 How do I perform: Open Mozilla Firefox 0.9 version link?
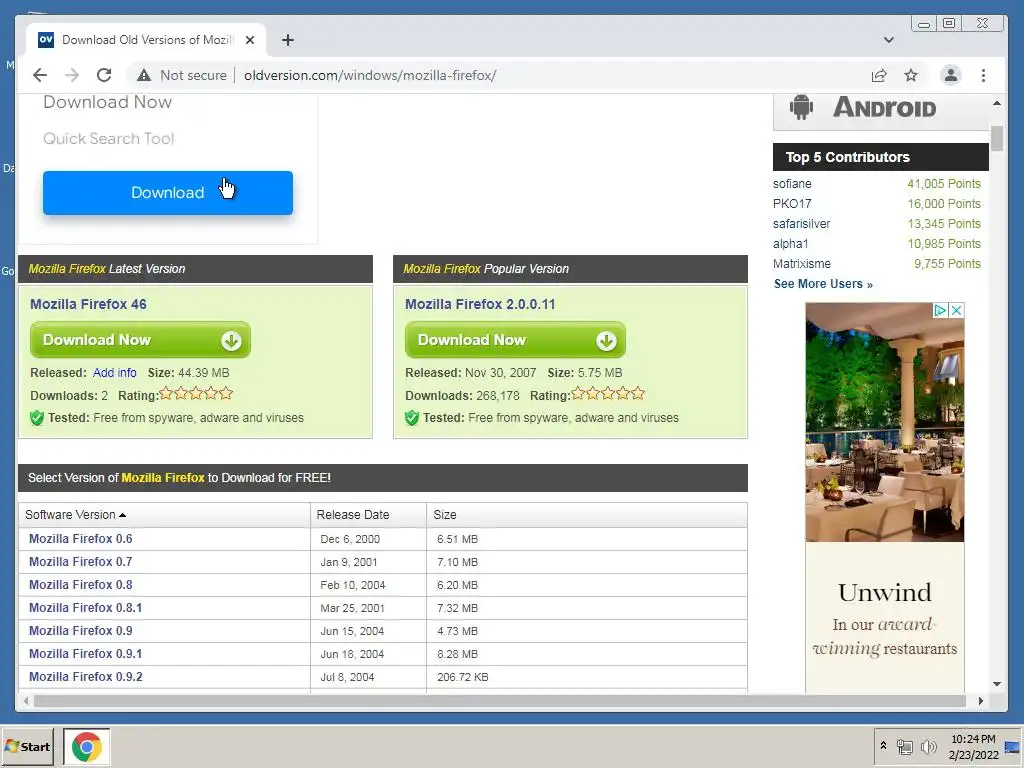click(x=80, y=631)
